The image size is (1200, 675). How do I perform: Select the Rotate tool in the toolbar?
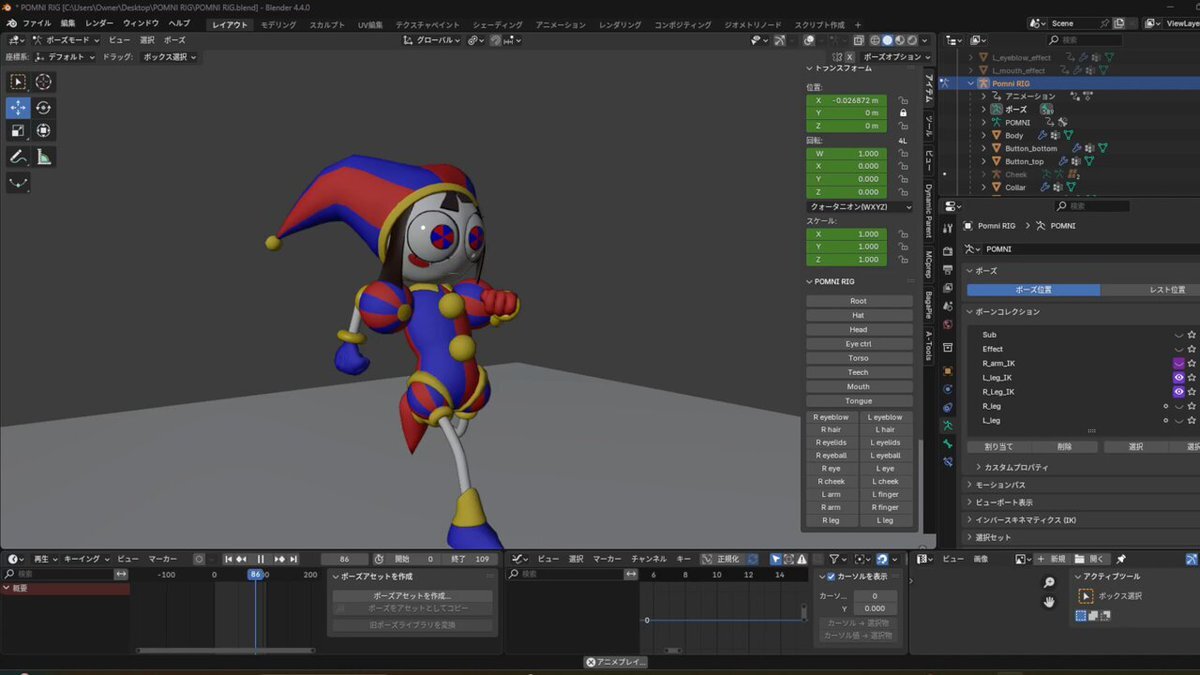pos(44,108)
